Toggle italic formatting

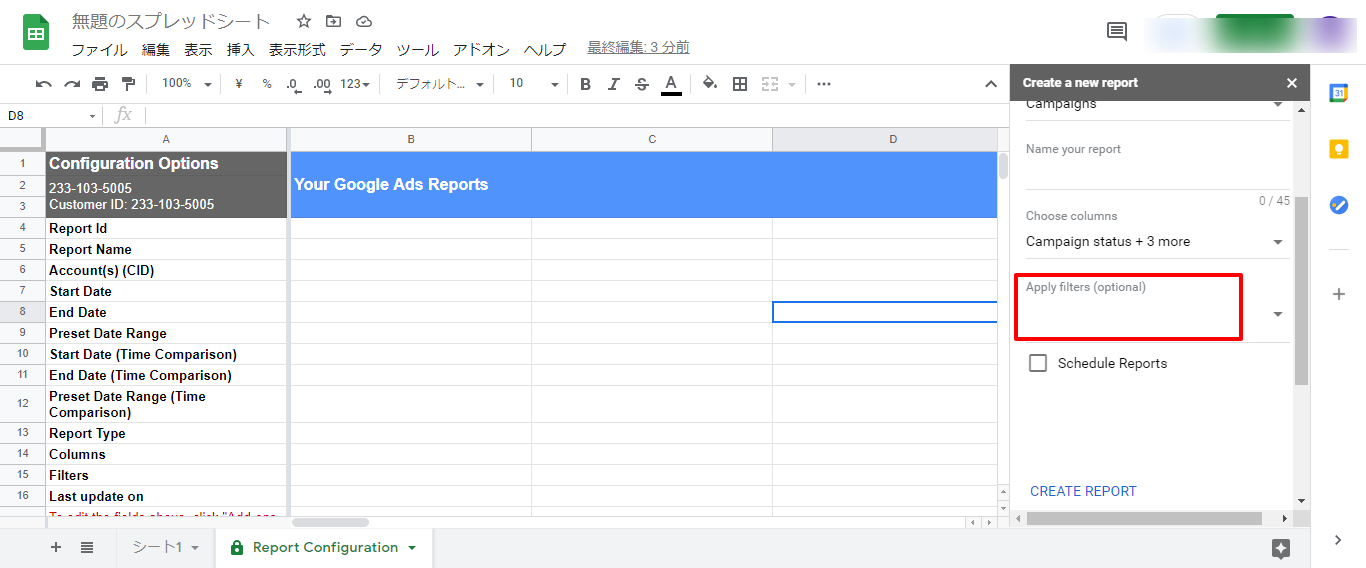[x=614, y=84]
